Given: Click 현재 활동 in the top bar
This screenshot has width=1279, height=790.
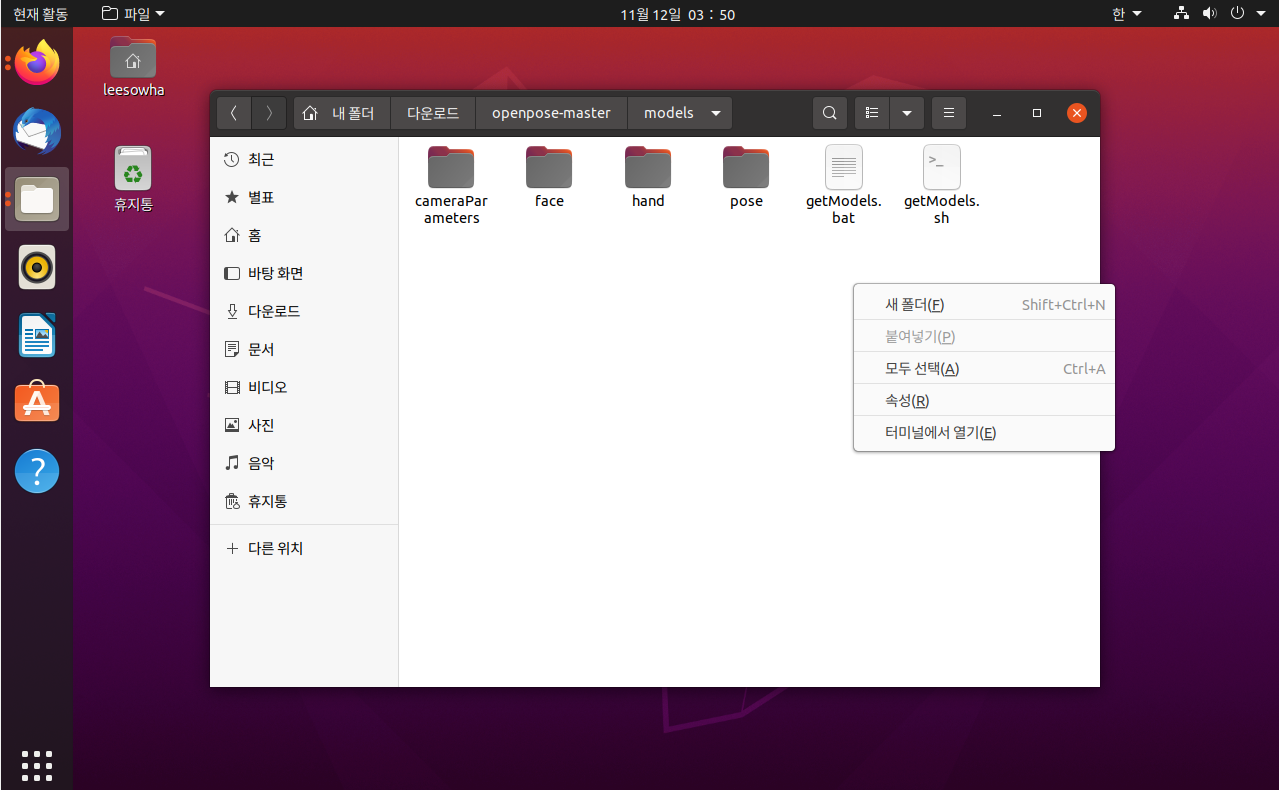Looking at the screenshot, I should tap(40, 14).
